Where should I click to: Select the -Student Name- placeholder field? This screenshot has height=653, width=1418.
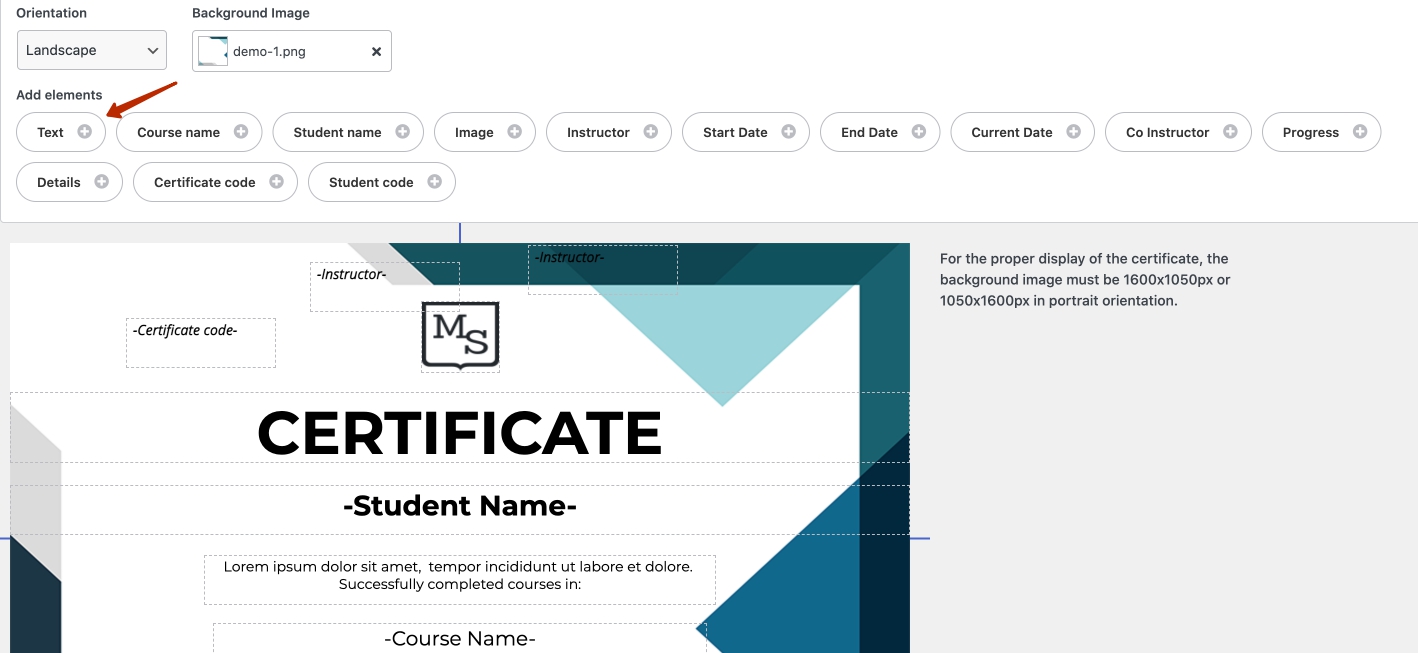[x=459, y=506]
